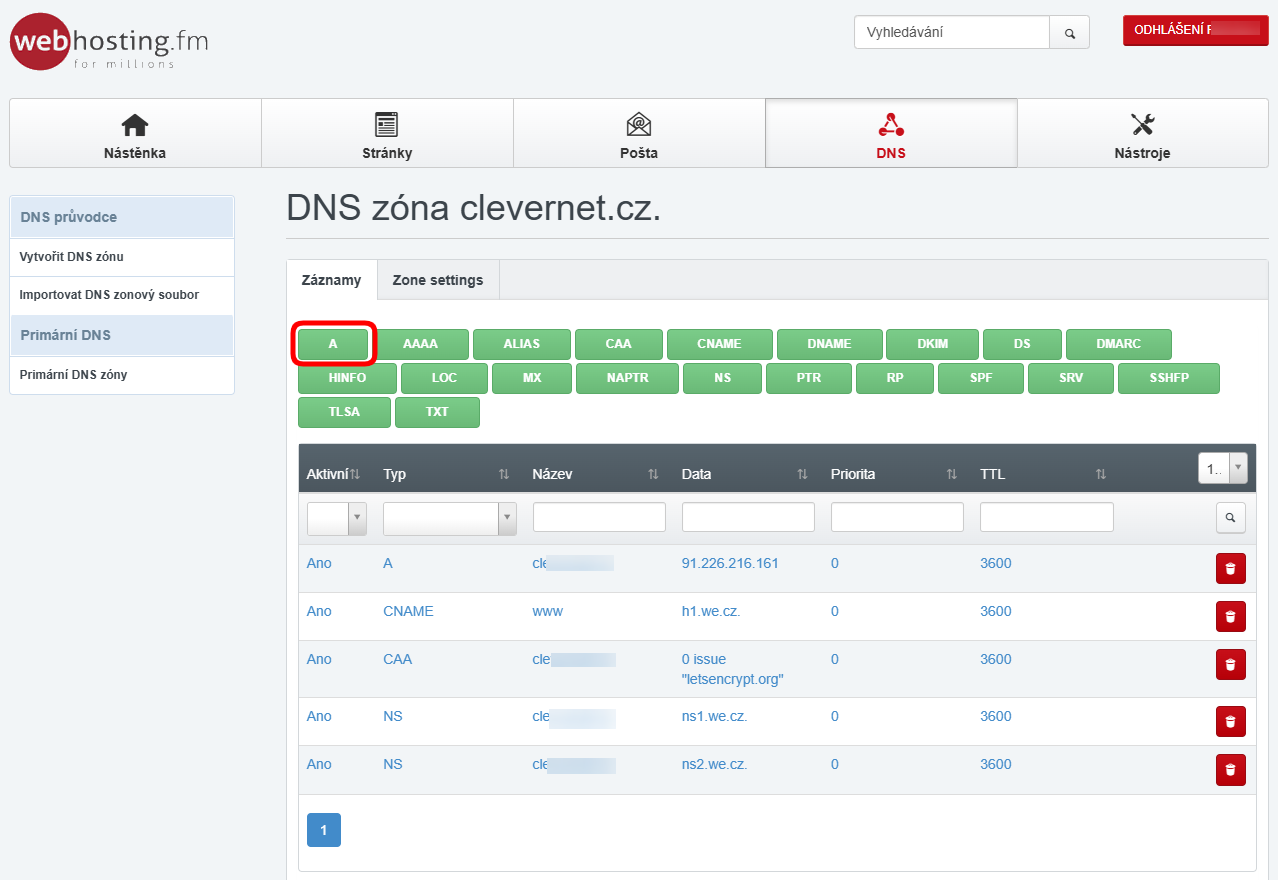
Task: Click the search magnifier icon at top
Action: click(x=1069, y=33)
